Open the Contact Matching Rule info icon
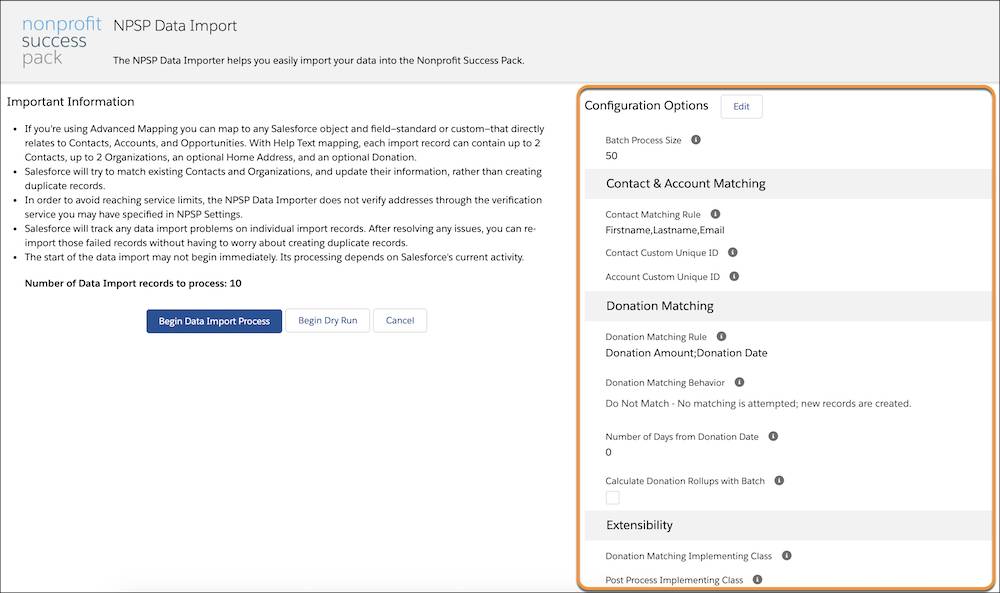This screenshot has height=593, width=1000. [716, 214]
